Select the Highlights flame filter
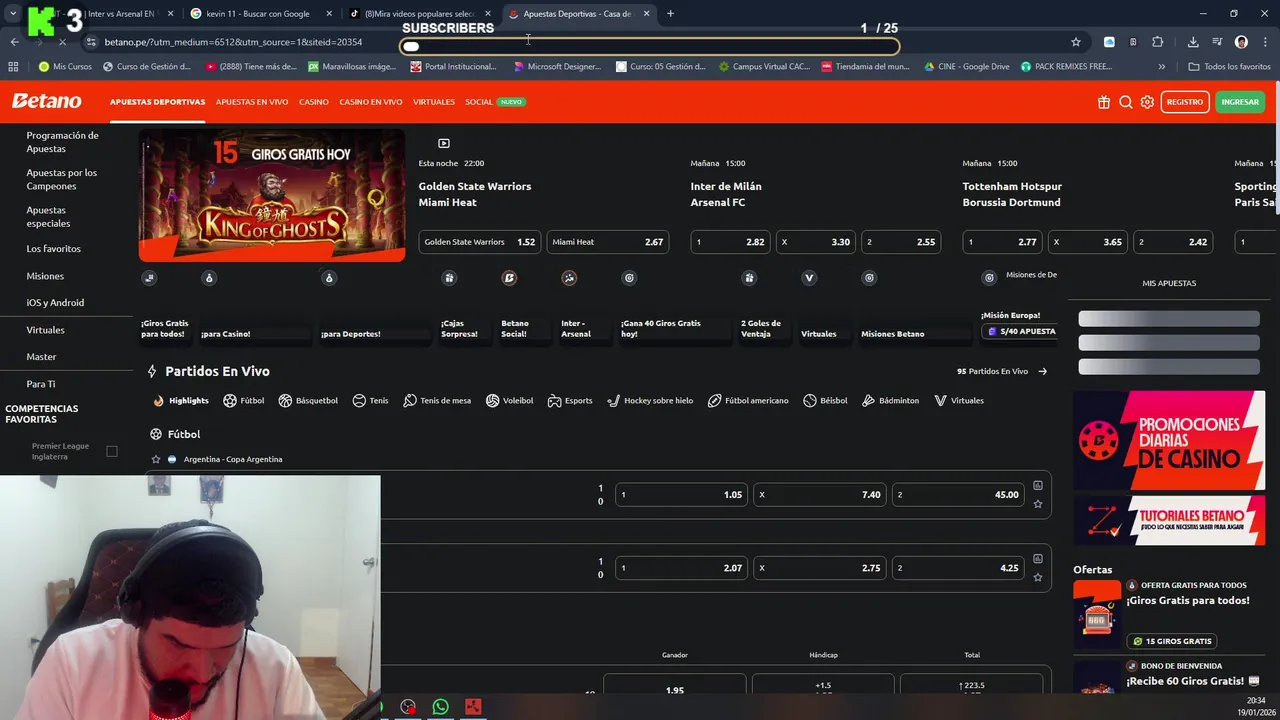The height and width of the screenshot is (720, 1280). [181, 400]
